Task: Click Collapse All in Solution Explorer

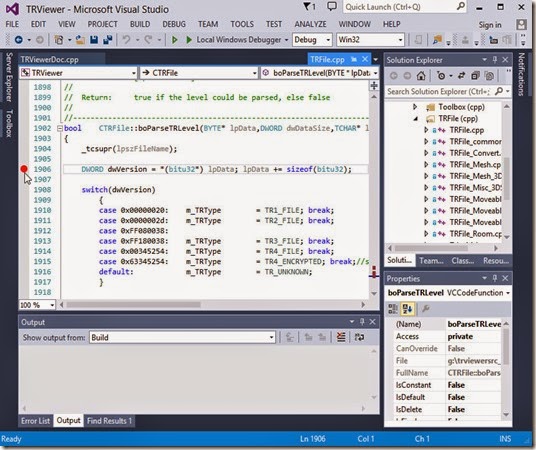Action: click(x=475, y=76)
